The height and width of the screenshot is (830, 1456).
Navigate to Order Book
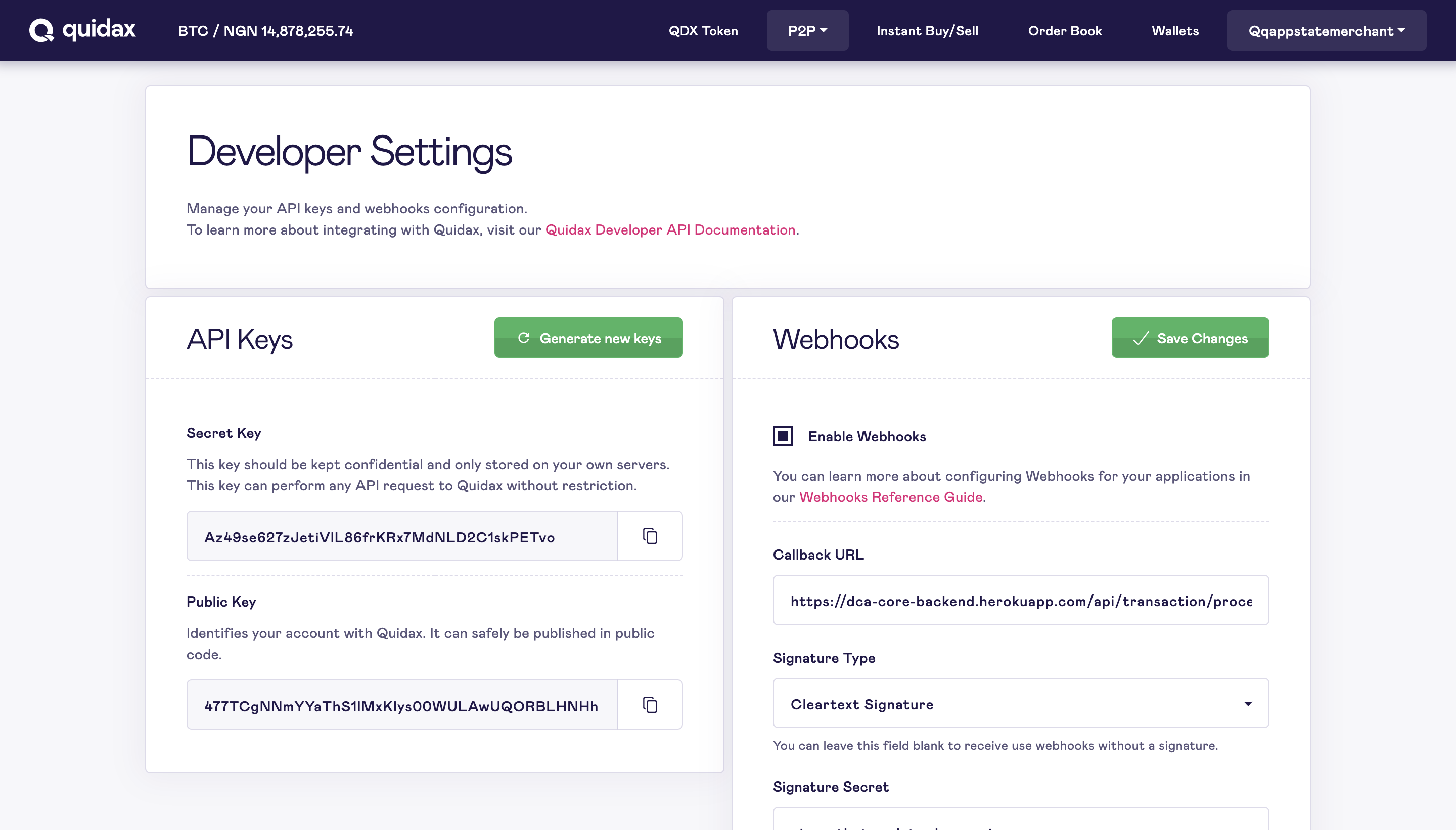click(1064, 31)
